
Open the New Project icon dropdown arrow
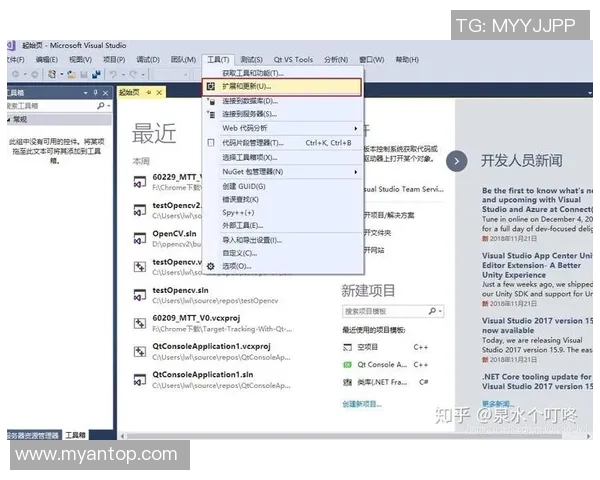[62, 74]
